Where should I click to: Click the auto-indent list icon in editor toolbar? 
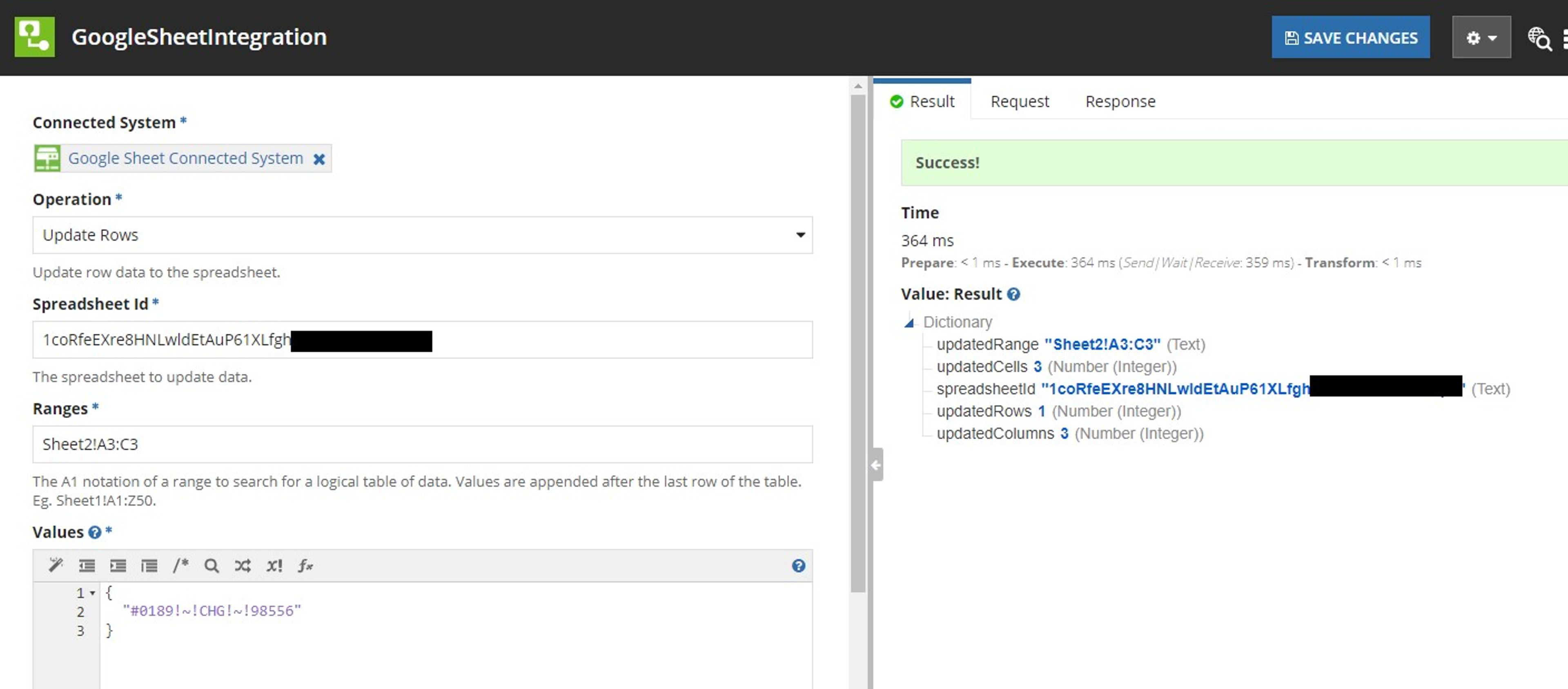(149, 566)
